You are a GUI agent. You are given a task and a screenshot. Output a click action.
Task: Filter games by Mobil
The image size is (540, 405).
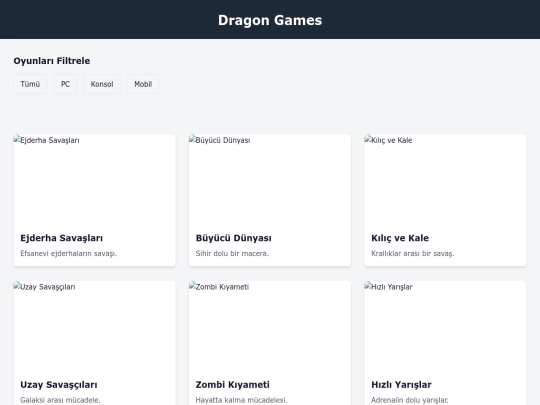pyautogui.click(x=143, y=84)
